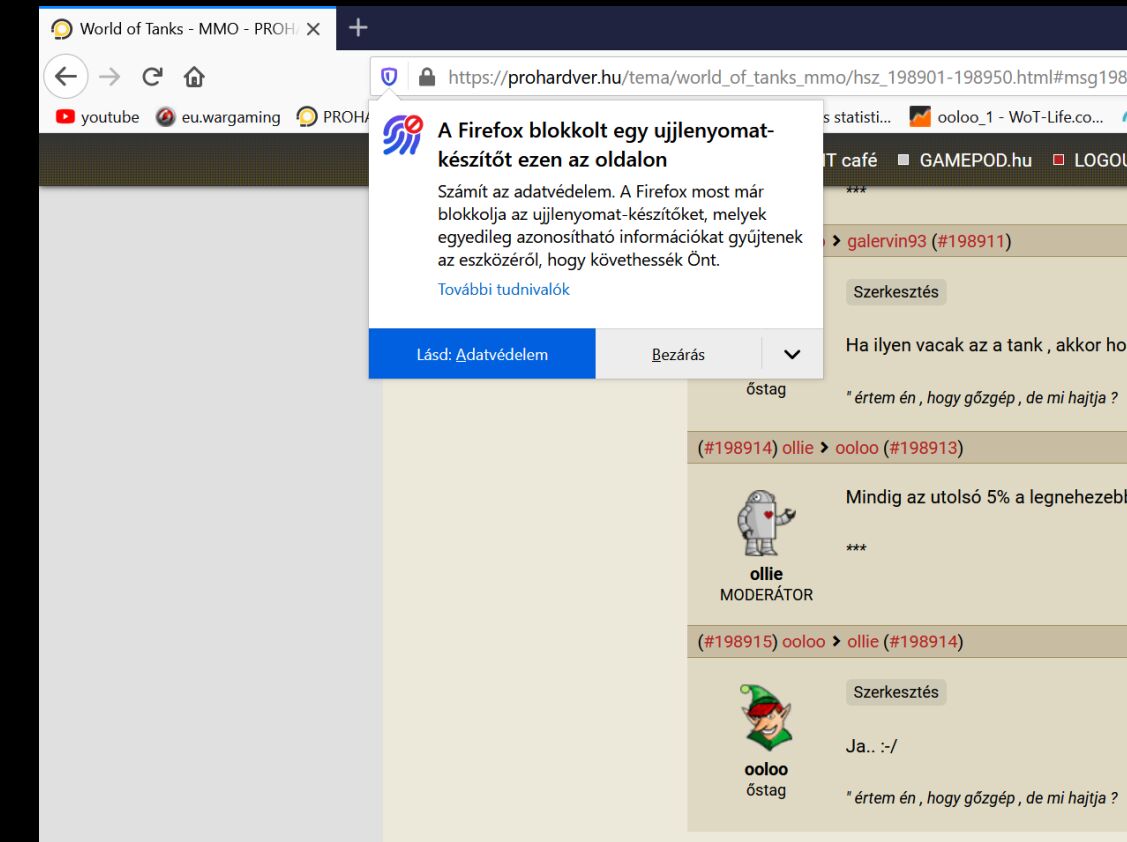Click the MODERÁTOR label under ollie
Image resolution: width=1127 pixels, height=842 pixels.
[766, 595]
